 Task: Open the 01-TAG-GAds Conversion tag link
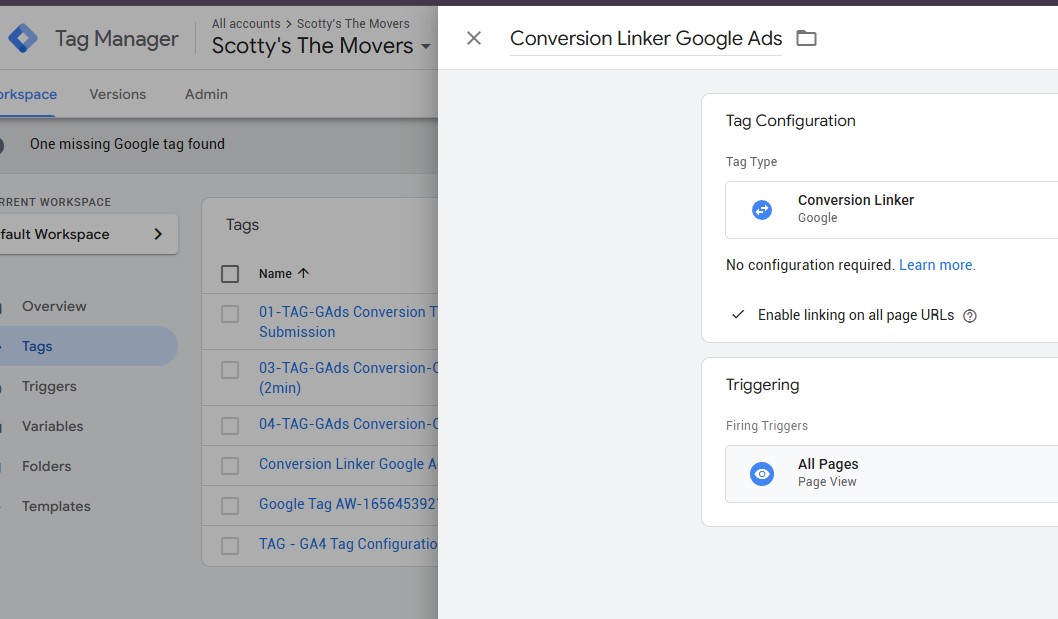tap(348, 322)
